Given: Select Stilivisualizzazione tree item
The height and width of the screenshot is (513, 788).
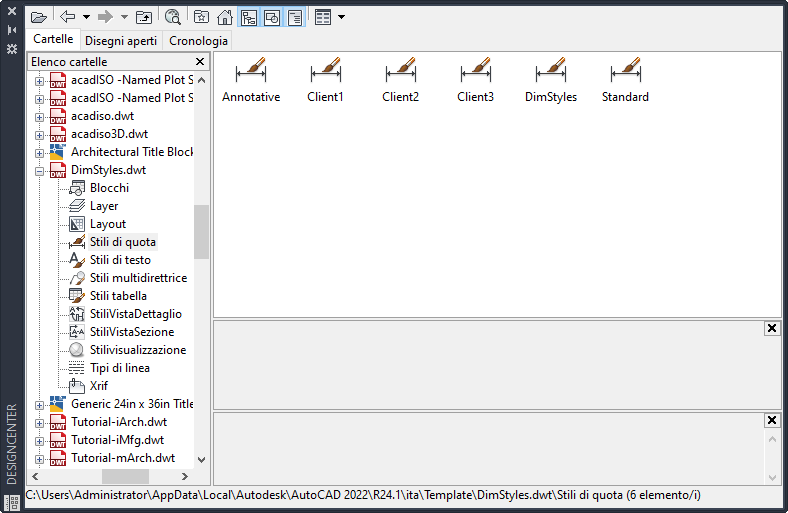Looking at the screenshot, I should pos(138,350).
